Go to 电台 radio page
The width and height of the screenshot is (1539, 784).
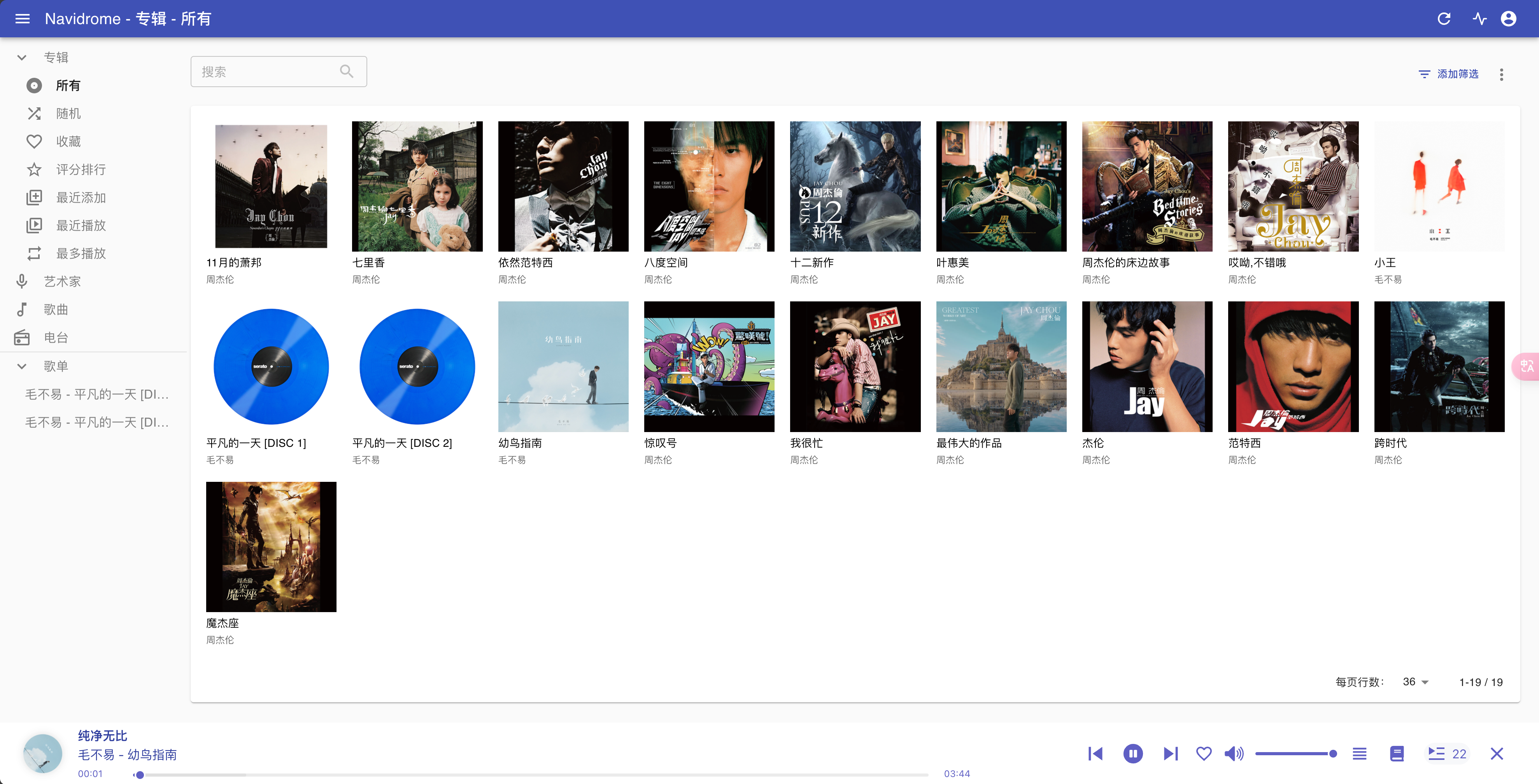[x=93, y=338]
